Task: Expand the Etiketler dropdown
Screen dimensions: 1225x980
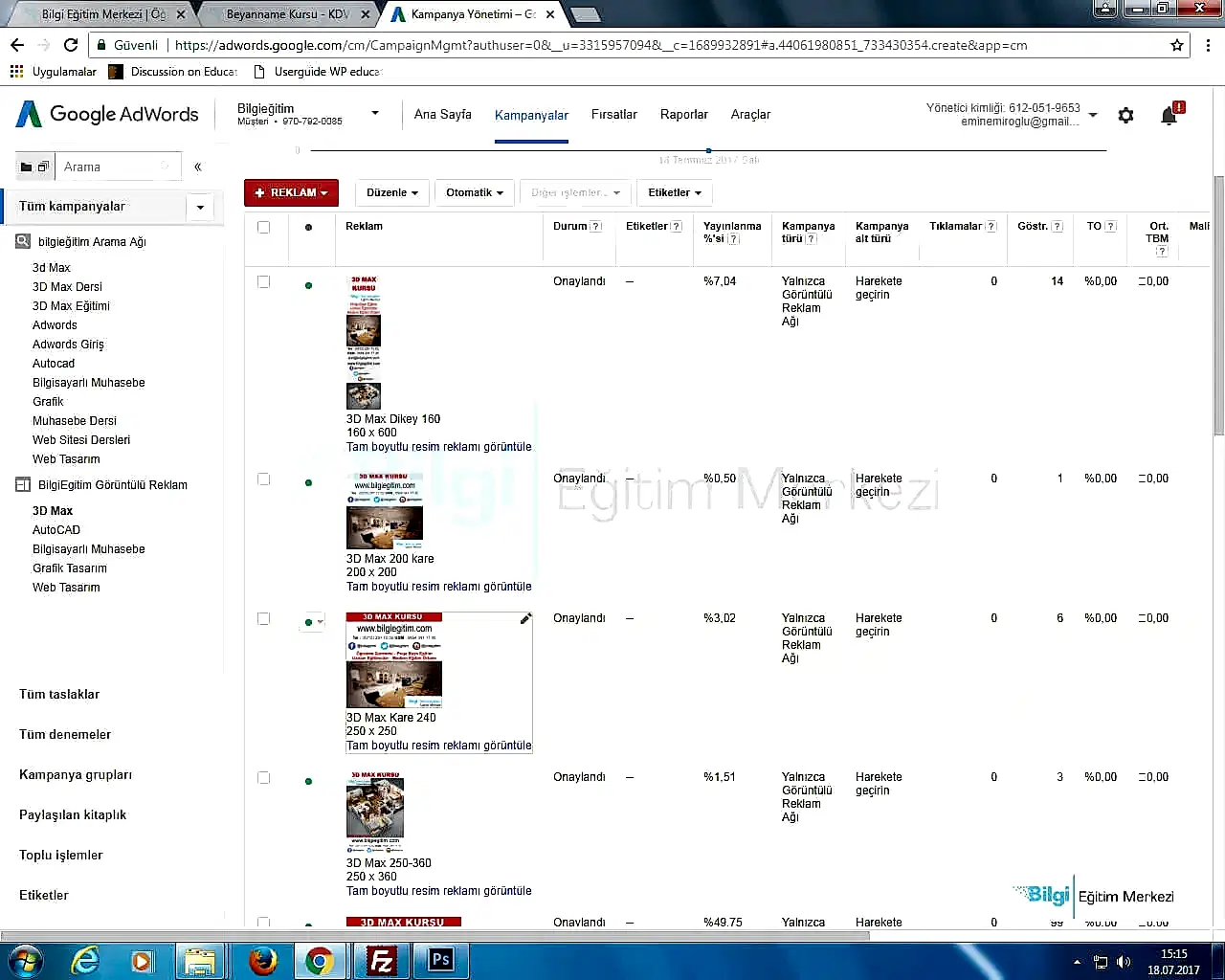Action: click(674, 192)
